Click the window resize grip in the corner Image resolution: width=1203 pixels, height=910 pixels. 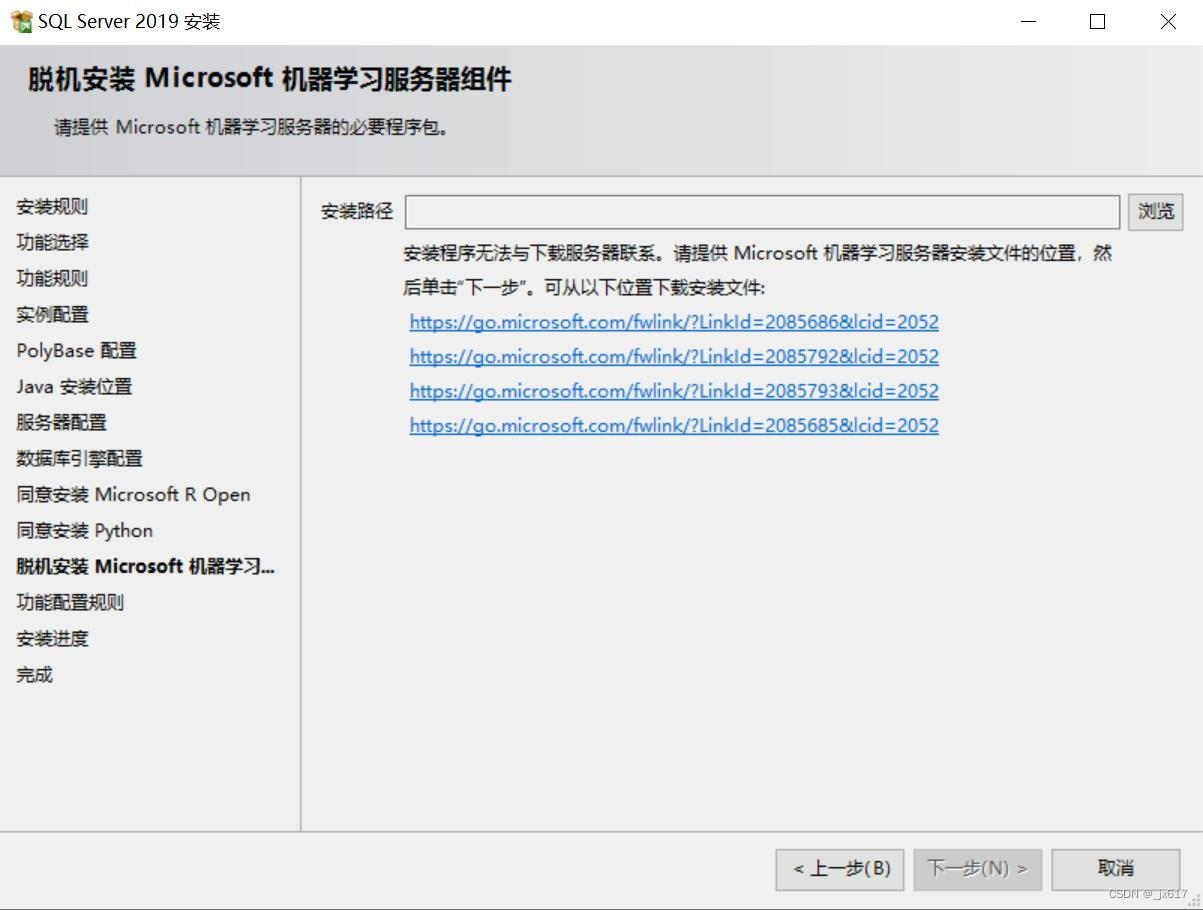coord(1194,900)
